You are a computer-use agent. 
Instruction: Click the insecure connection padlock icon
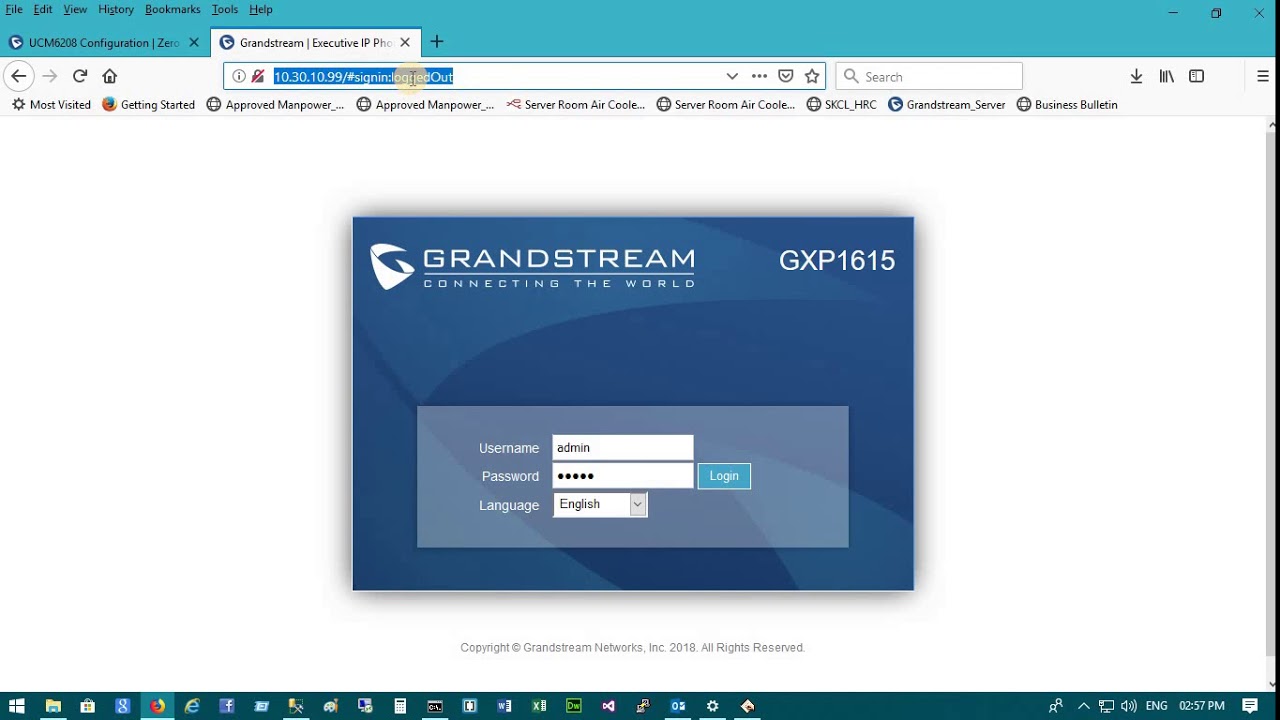(257, 76)
